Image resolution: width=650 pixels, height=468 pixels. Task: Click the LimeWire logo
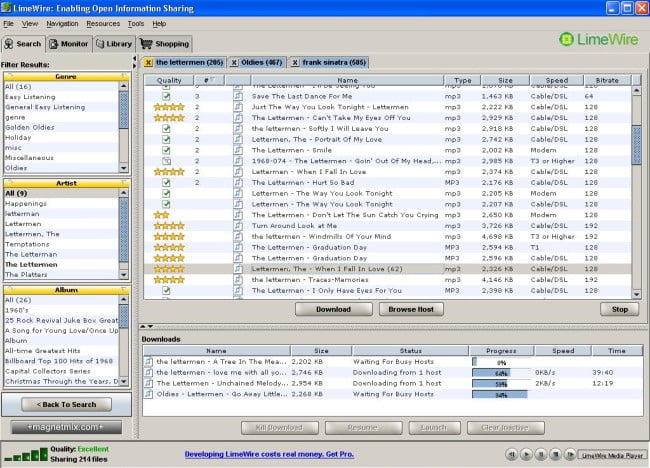[599, 40]
